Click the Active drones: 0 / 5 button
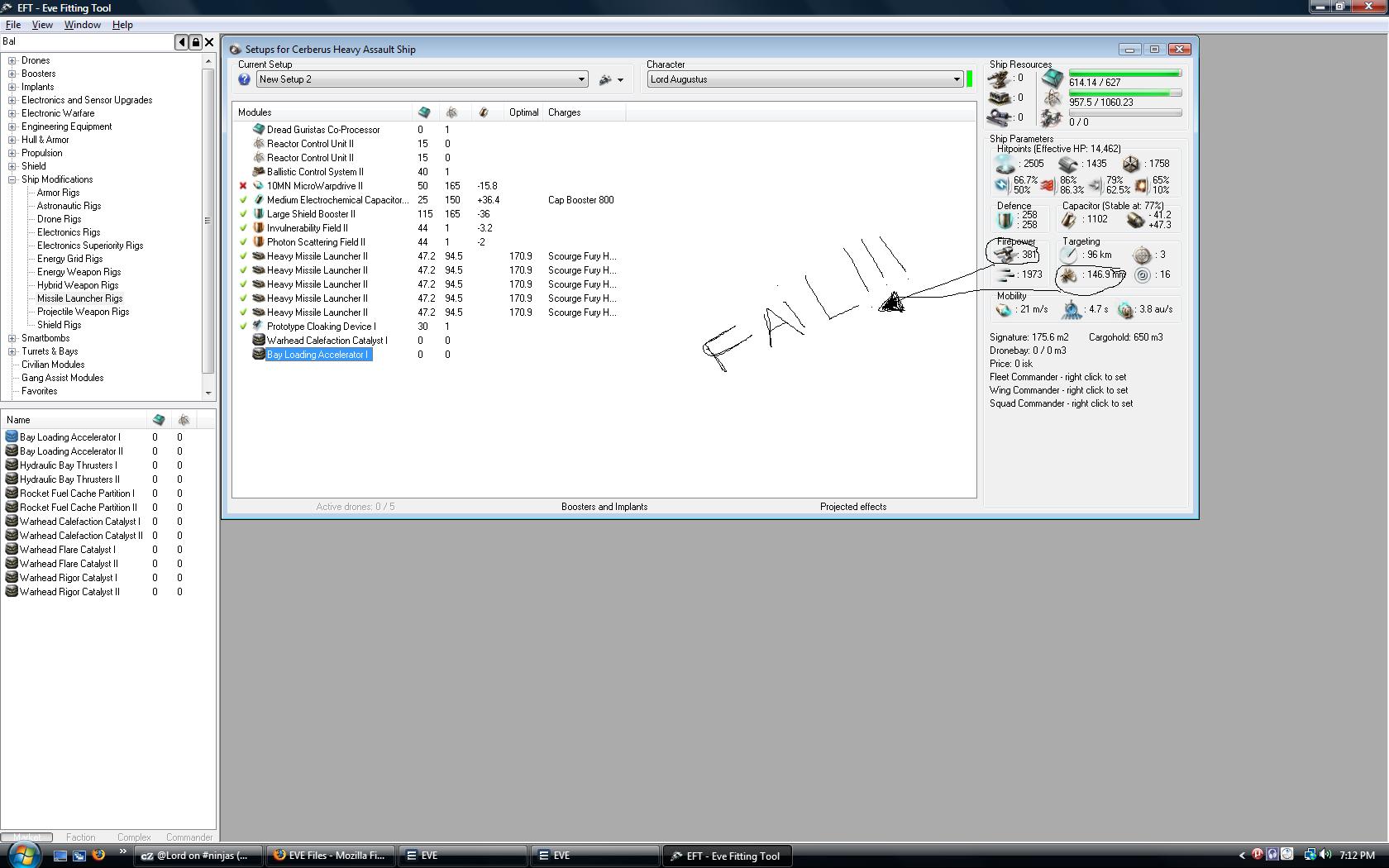This screenshot has width=1389, height=868. tap(356, 507)
